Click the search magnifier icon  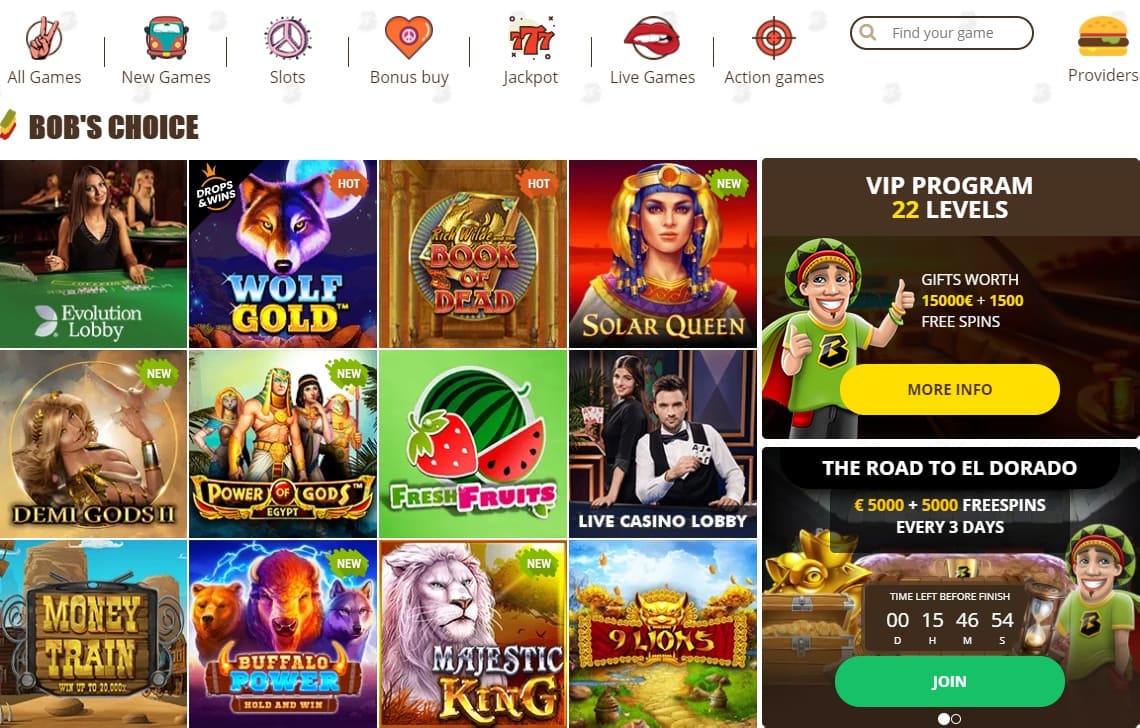(867, 33)
